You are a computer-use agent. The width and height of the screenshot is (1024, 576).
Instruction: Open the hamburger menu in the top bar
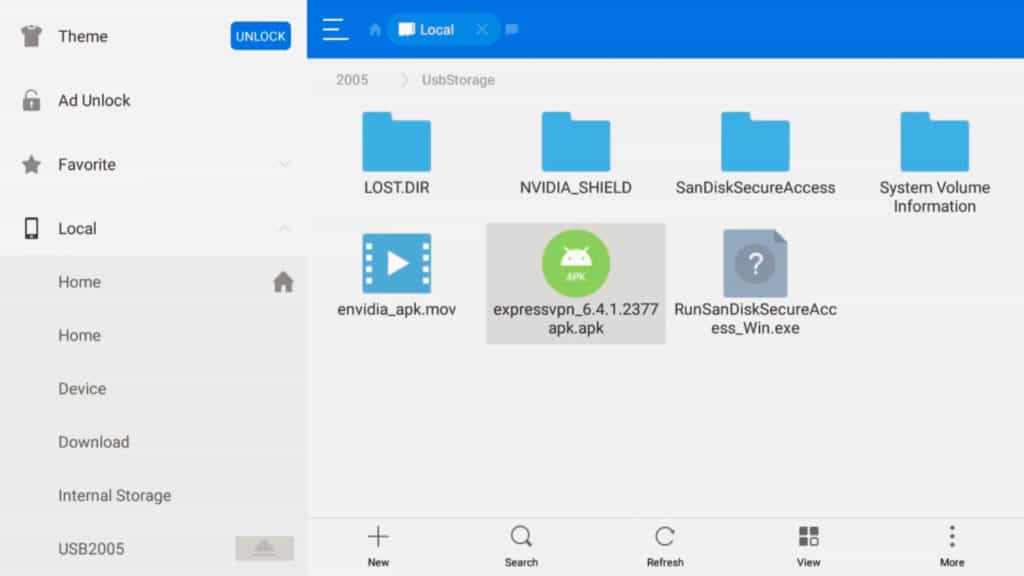(335, 29)
